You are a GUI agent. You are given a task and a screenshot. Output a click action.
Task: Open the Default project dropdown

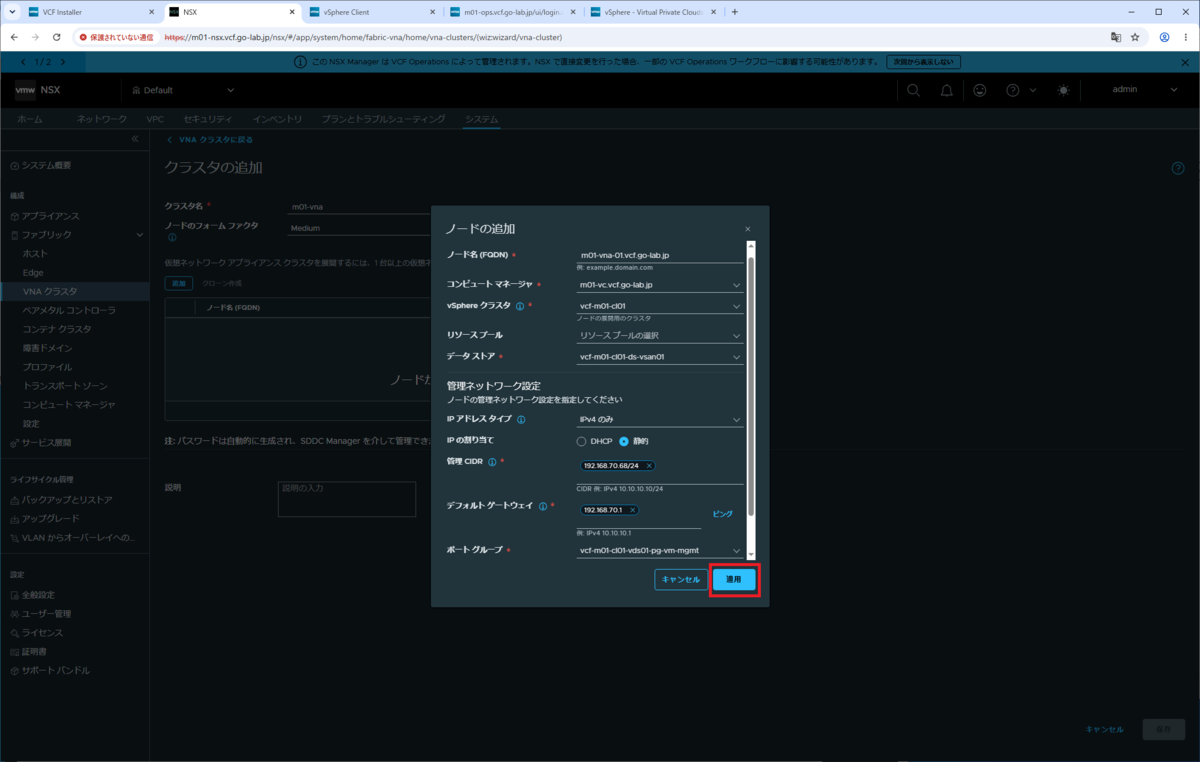pos(184,90)
